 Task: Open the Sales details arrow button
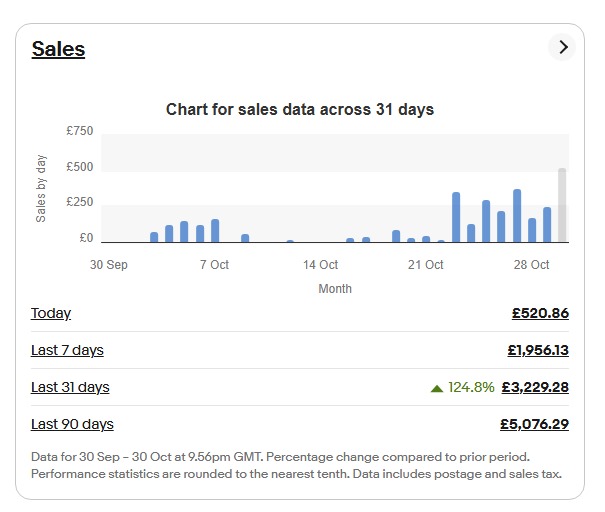point(562,47)
